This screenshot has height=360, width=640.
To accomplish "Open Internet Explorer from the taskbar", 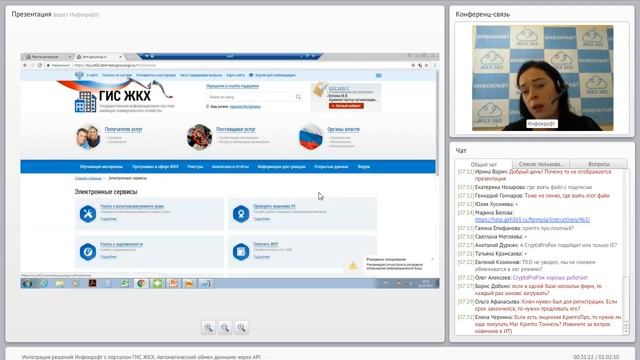I will click(x=44, y=283).
